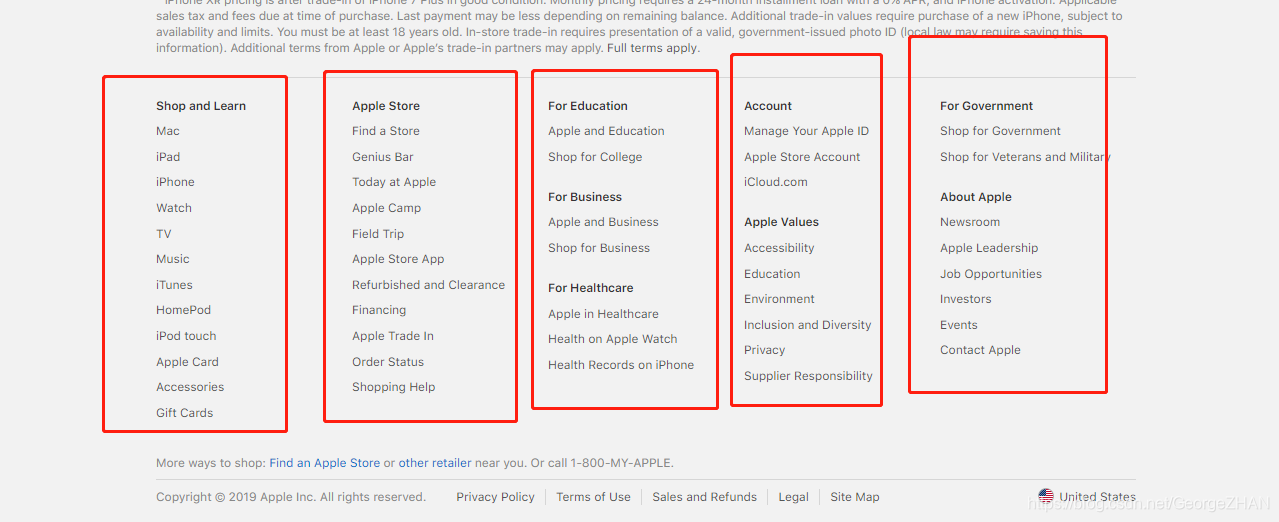Click Find a Store under Apple Store

[386, 131]
